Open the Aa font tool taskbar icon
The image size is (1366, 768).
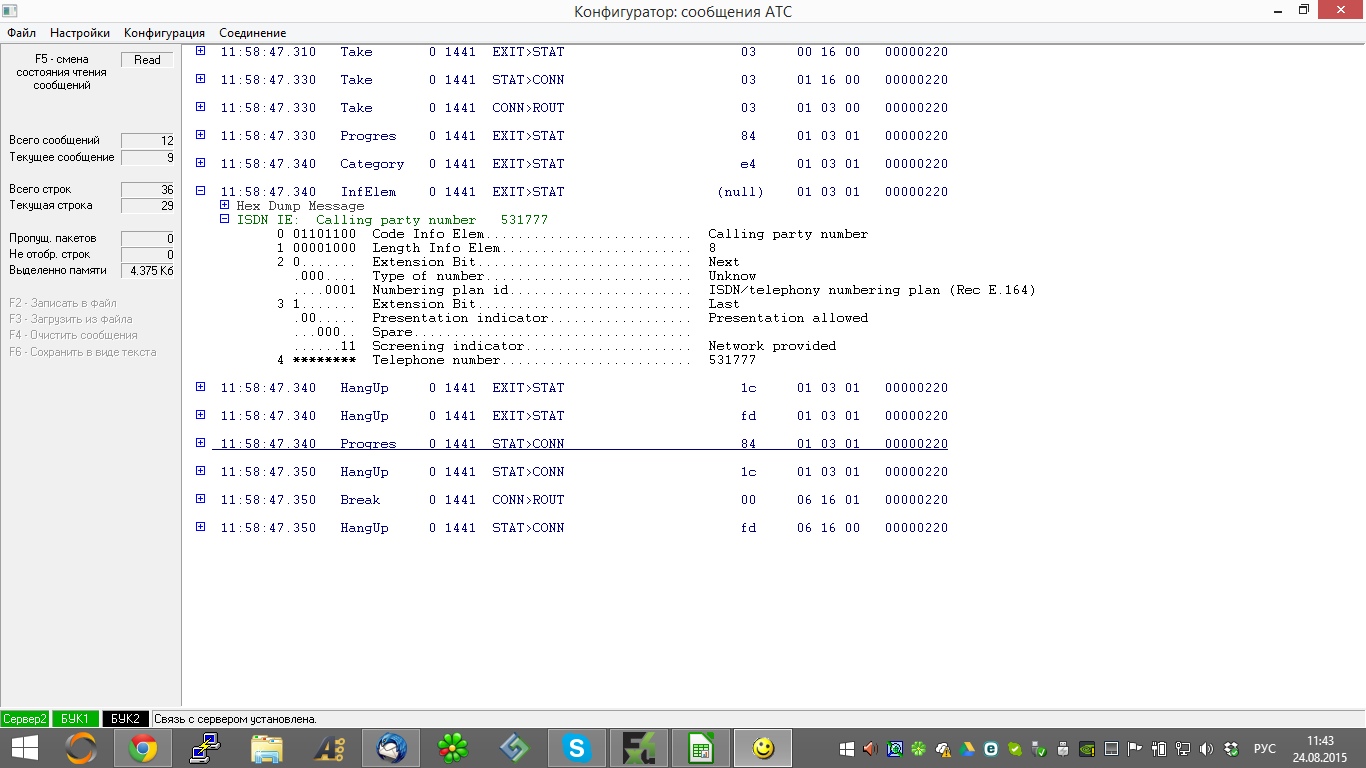[329, 747]
